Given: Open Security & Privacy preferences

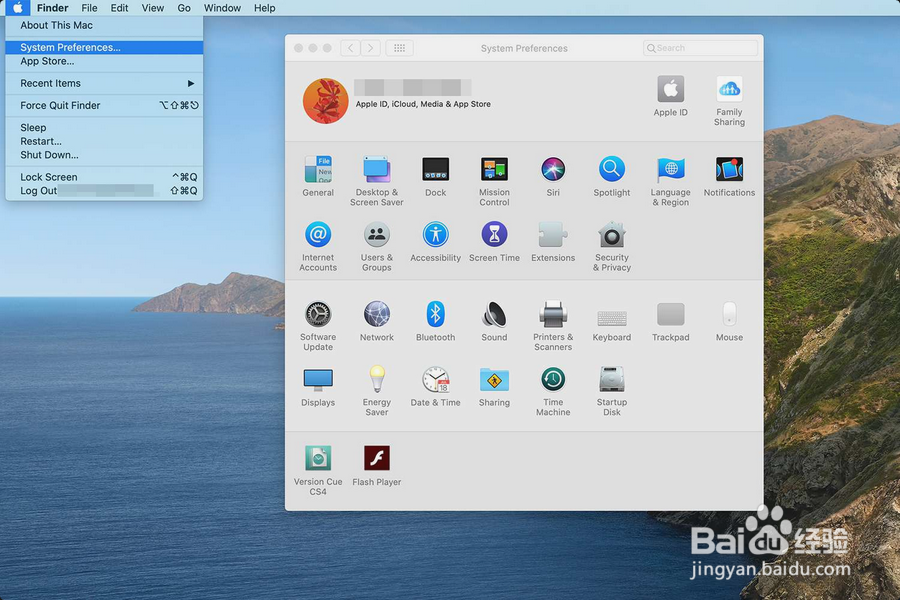Looking at the screenshot, I should tap(611, 246).
